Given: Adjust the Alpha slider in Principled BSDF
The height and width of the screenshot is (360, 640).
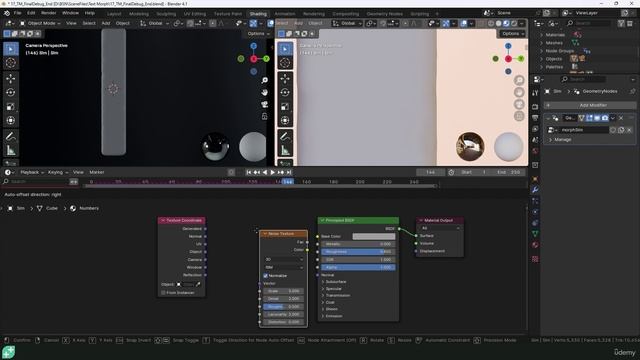Looking at the screenshot, I should (x=358, y=267).
